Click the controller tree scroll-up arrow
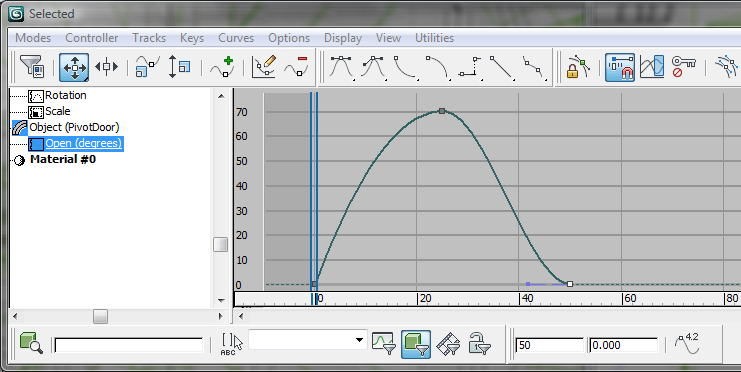 point(221,96)
